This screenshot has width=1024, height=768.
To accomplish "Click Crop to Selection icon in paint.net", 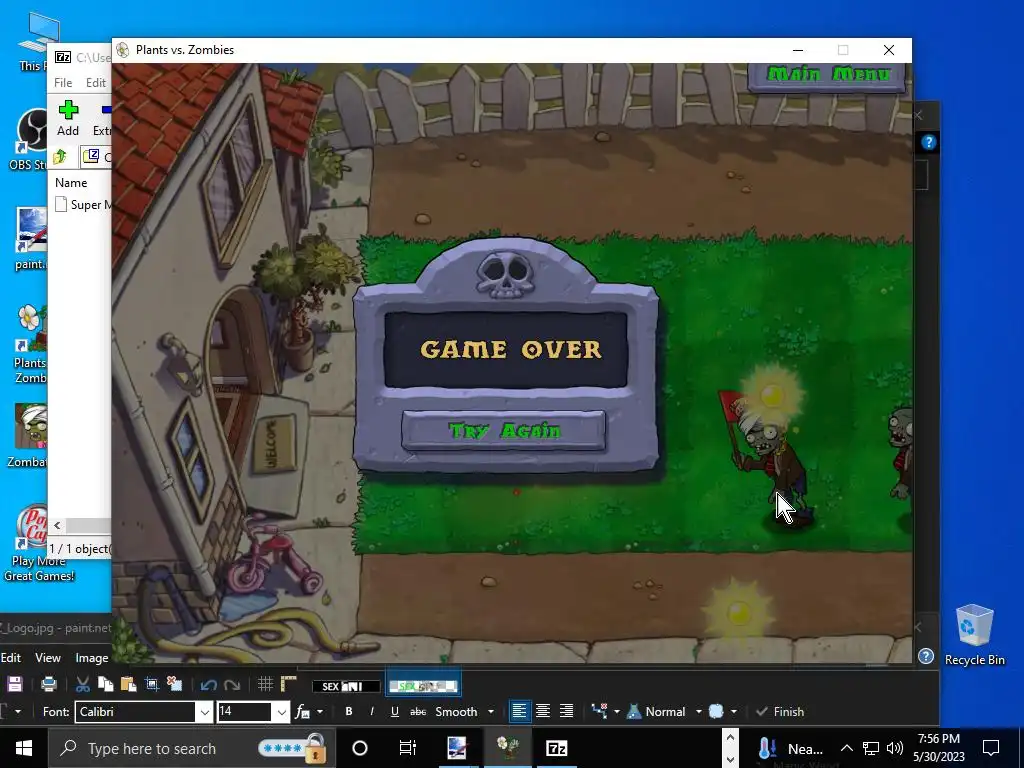I will click(152, 684).
